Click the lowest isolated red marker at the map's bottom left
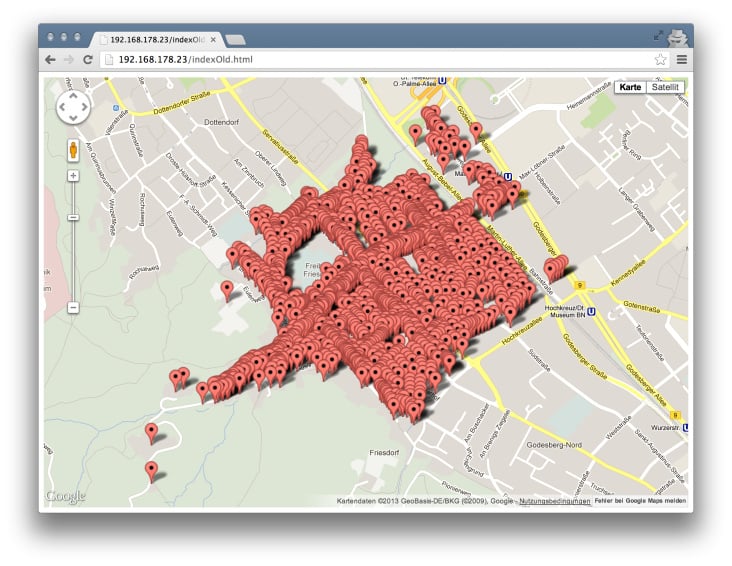The image size is (732, 566). coord(151,471)
